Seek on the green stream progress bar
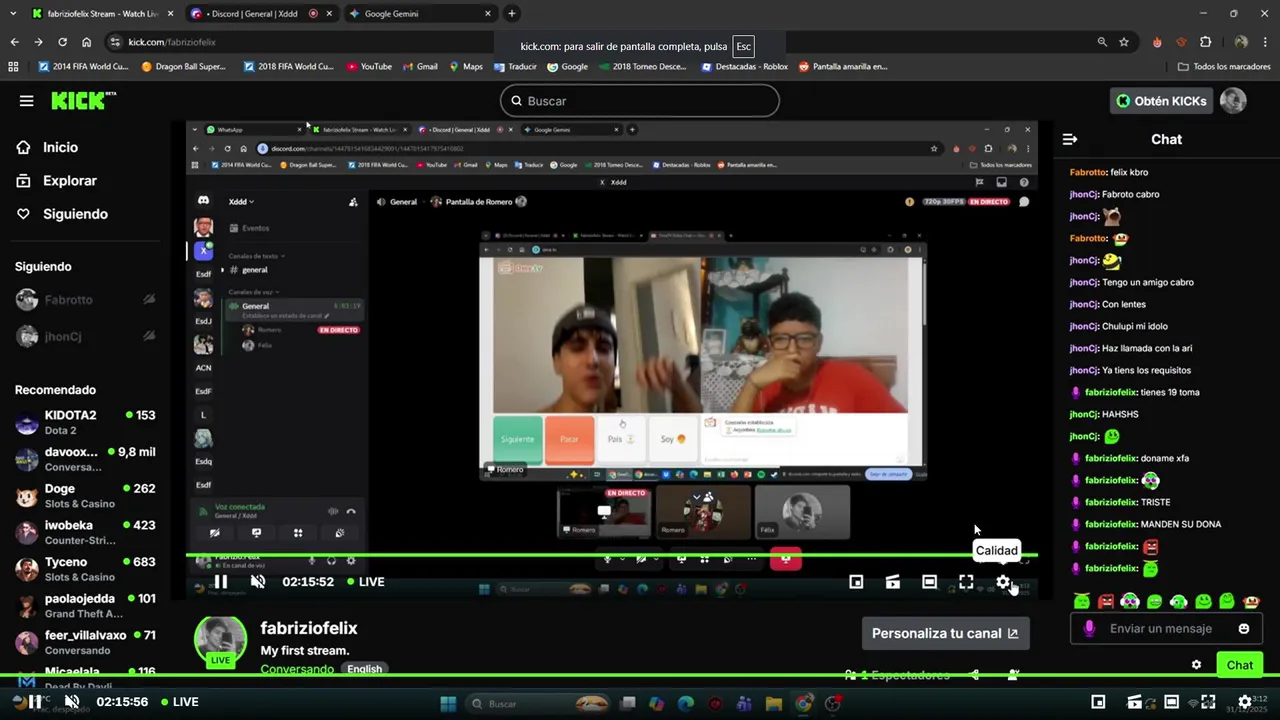The height and width of the screenshot is (720, 1280). (611, 555)
